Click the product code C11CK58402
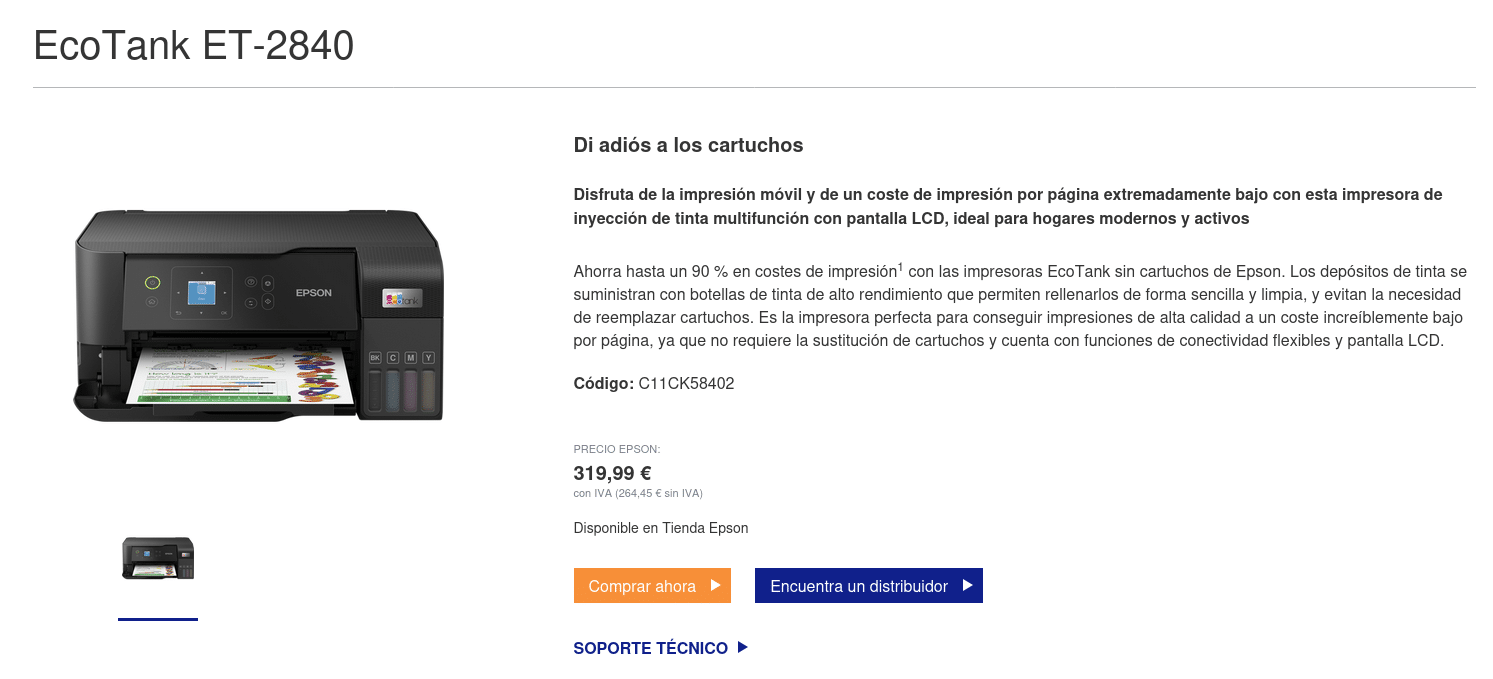The width and height of the screenshot is (1493, 679). [x=686, y=383]
